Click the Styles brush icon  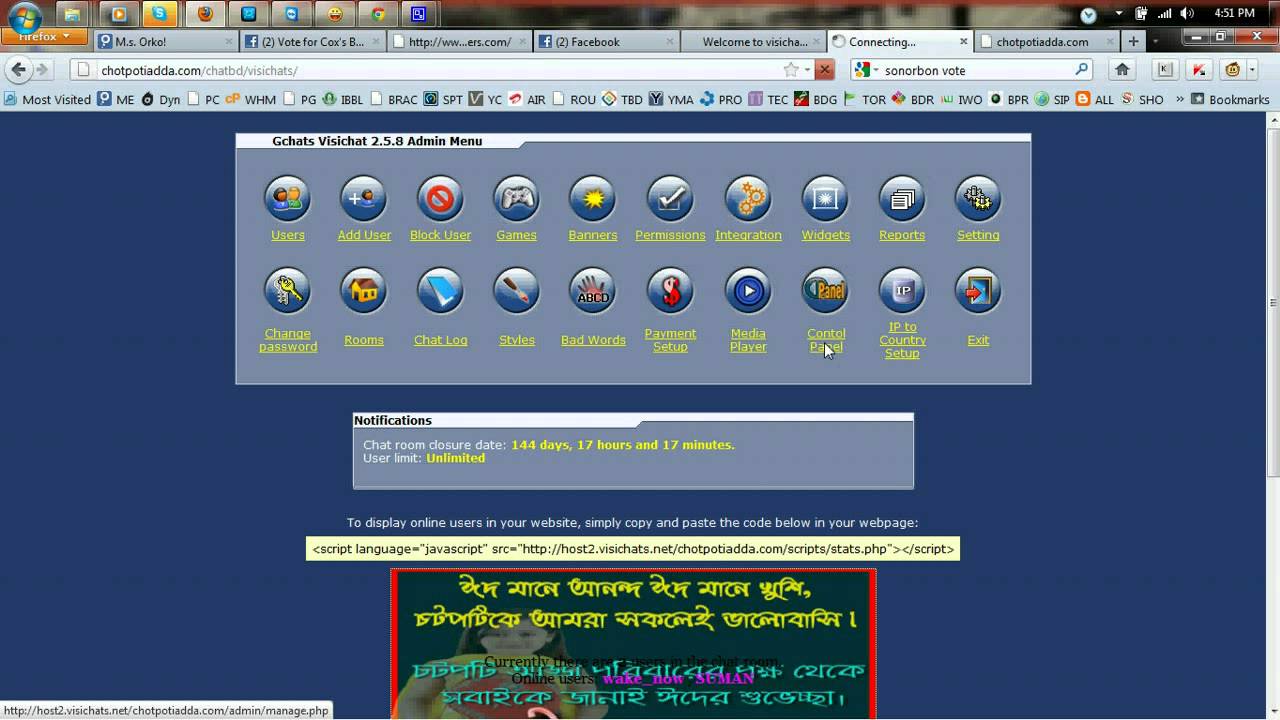(516, 290)
